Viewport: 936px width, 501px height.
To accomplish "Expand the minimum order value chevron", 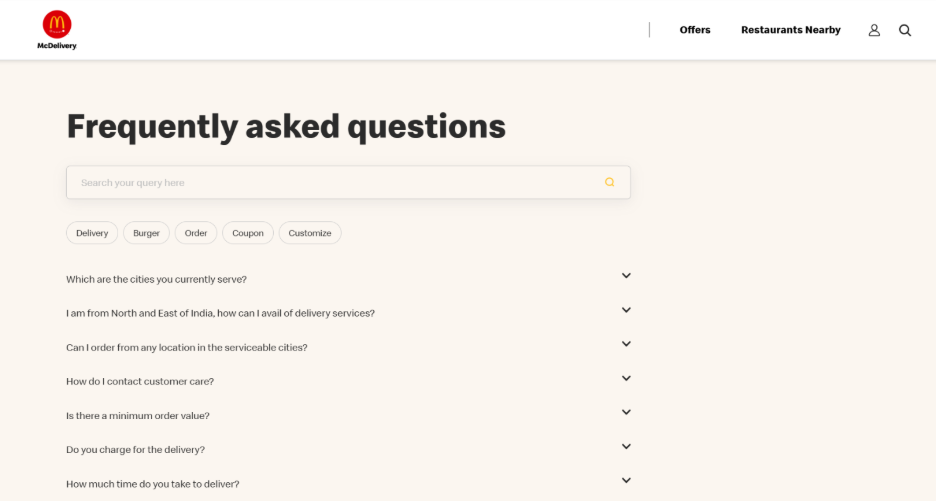I will (x=626, y=412).
